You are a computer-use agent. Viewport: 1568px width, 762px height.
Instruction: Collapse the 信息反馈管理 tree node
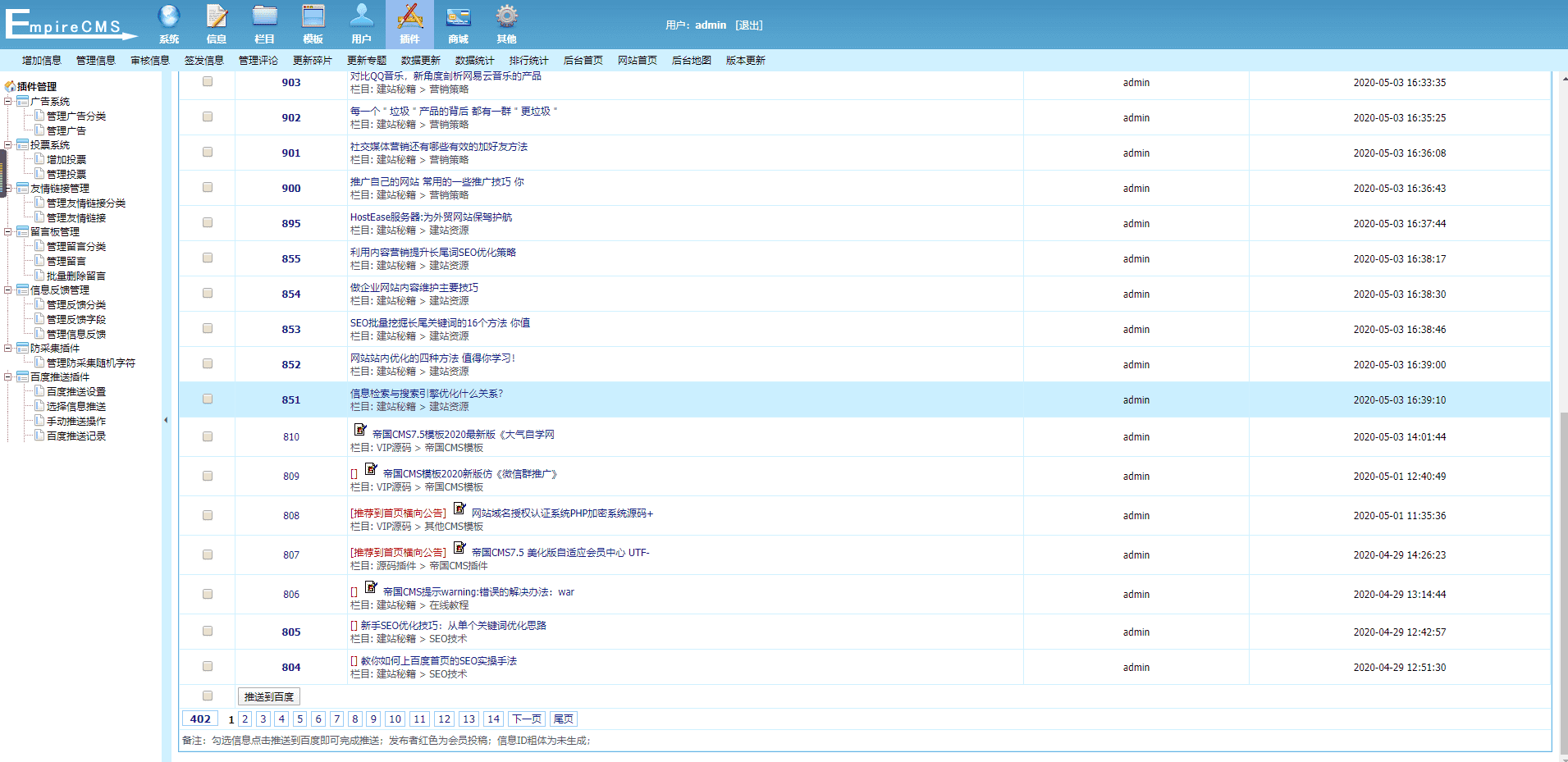8,290
